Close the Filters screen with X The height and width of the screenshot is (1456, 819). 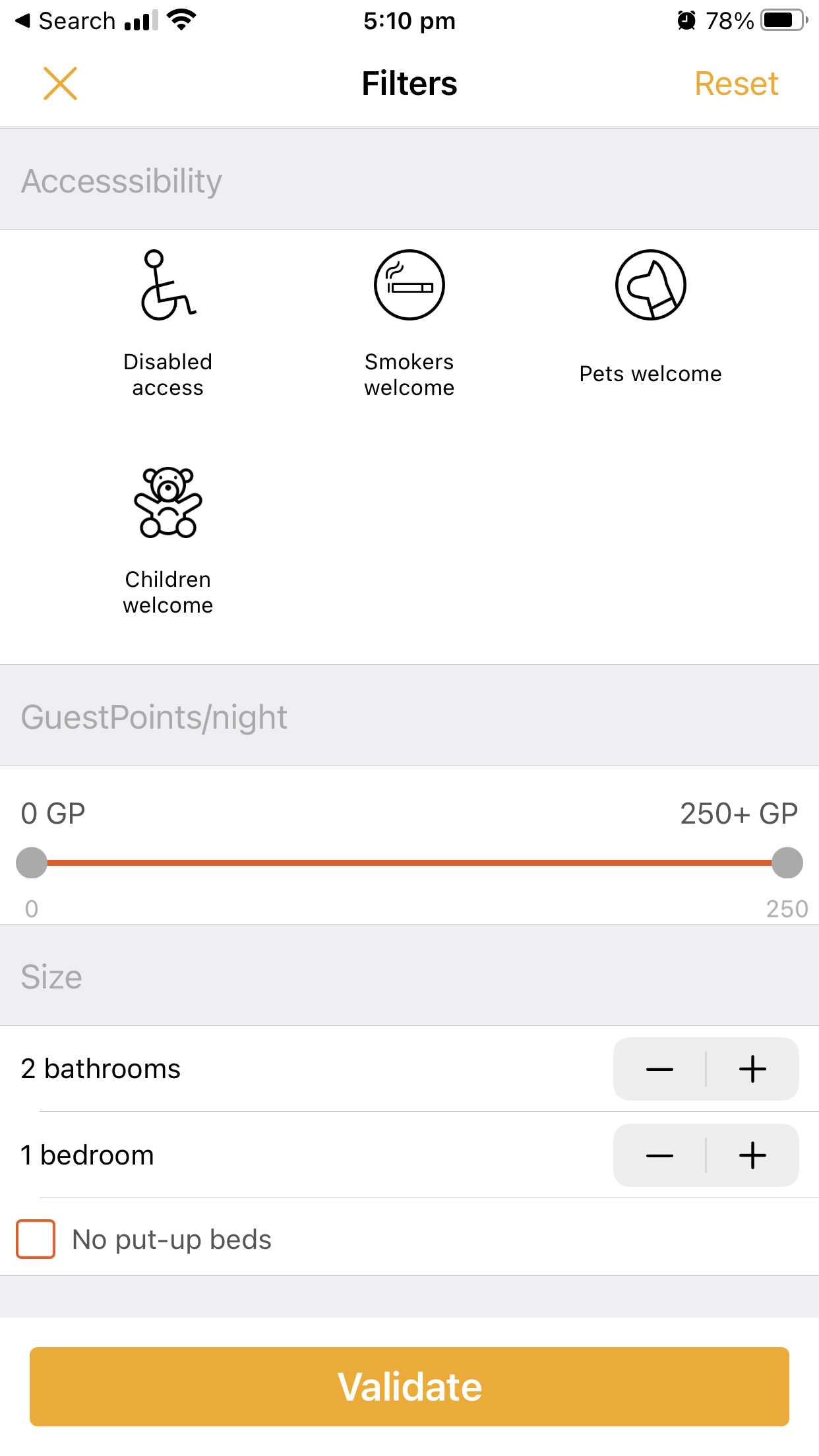point(60,84)
